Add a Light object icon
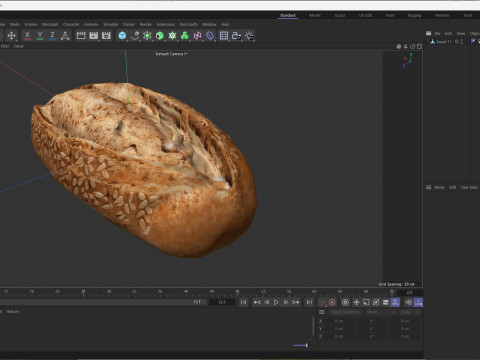 point(249,35)
